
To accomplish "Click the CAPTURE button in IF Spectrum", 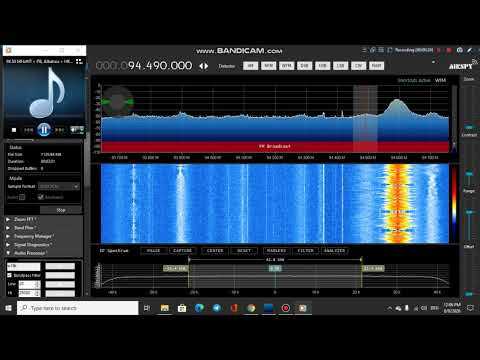I will tap(183, 251).
